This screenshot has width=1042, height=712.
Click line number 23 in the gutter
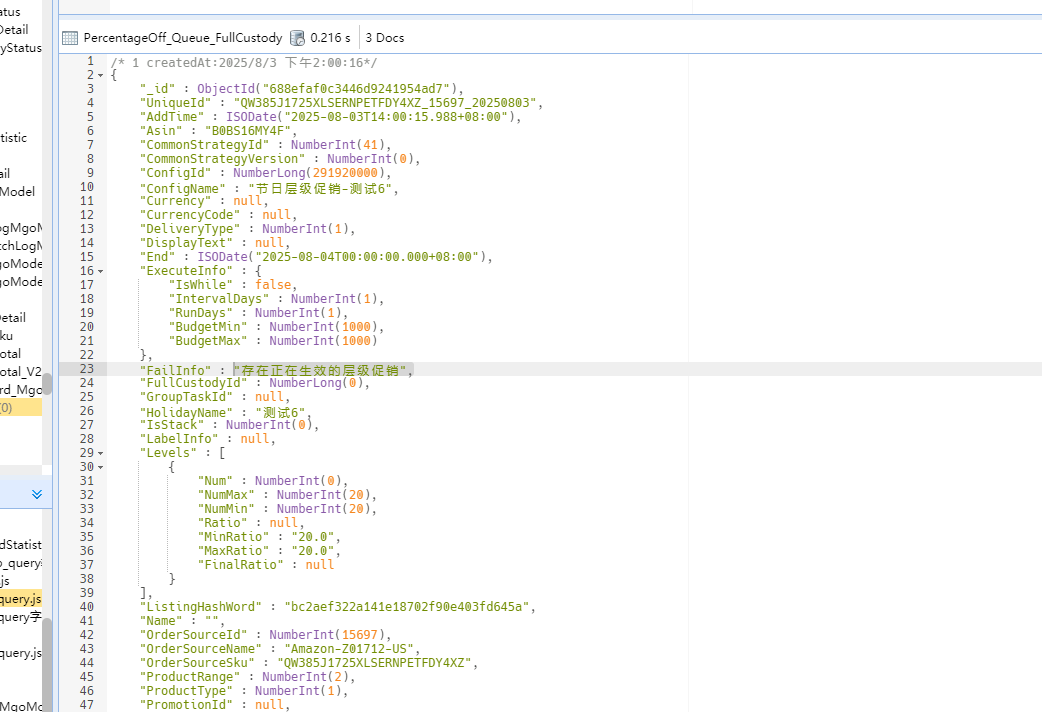tap(86, 369)
